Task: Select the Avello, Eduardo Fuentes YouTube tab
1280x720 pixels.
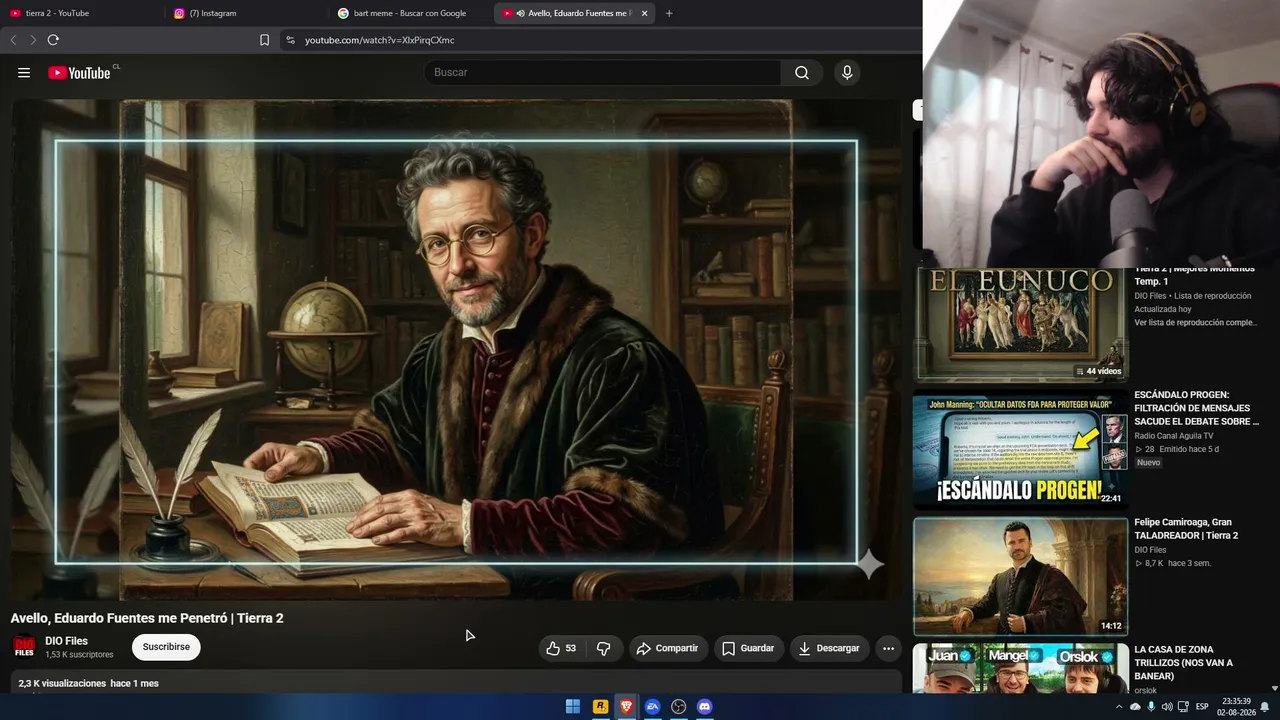Action: pyautogui.click(x=577, y=13)
